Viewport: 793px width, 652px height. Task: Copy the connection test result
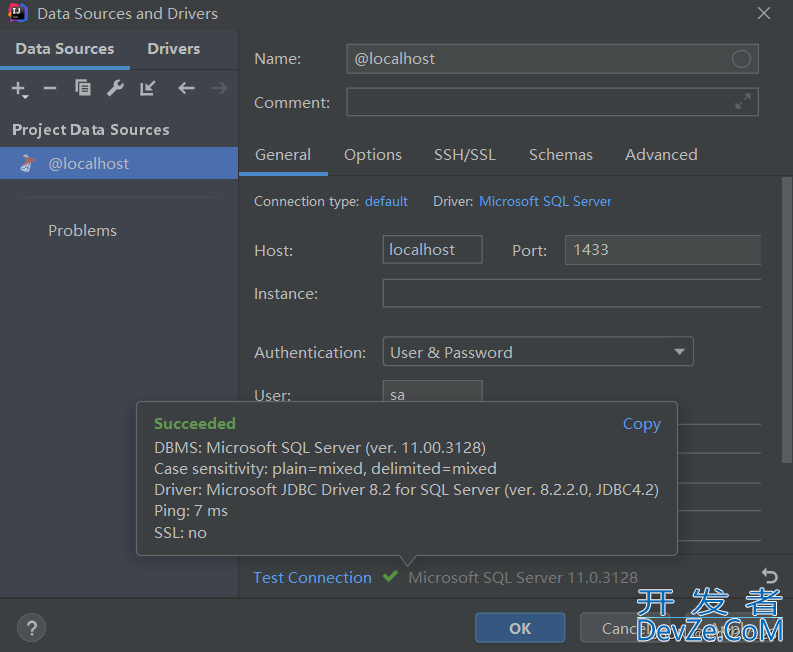[x=641, y=424]
